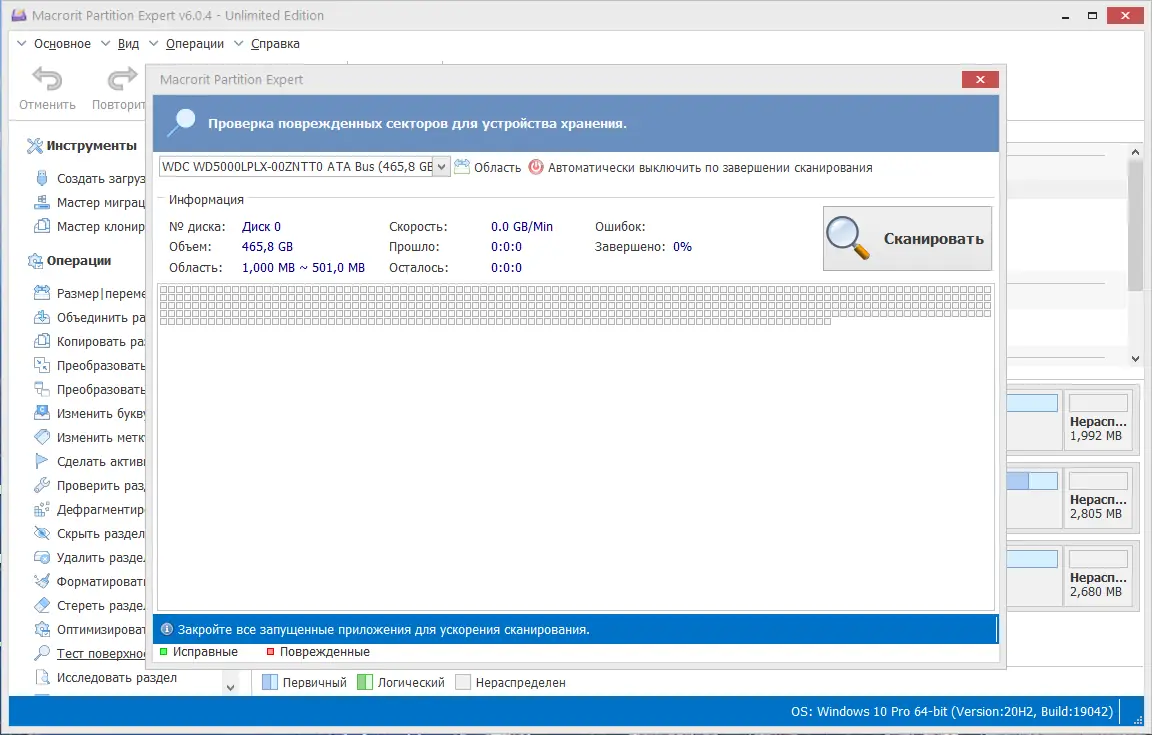Click the scroll-up arrow in disk list
Screen dimensions: 1152x735
tap(1135, 152)
